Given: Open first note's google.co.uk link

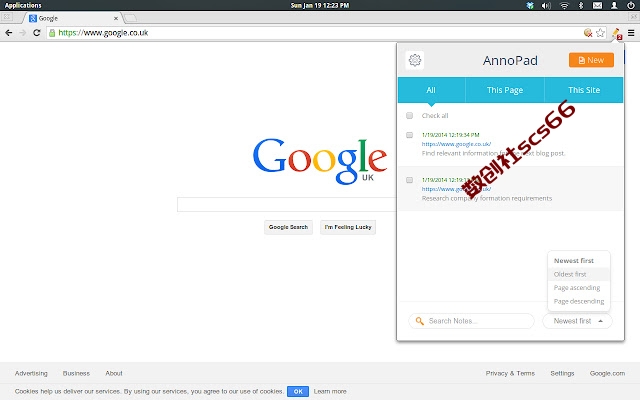Looking at the screenshot, I should tap(456, 144).
